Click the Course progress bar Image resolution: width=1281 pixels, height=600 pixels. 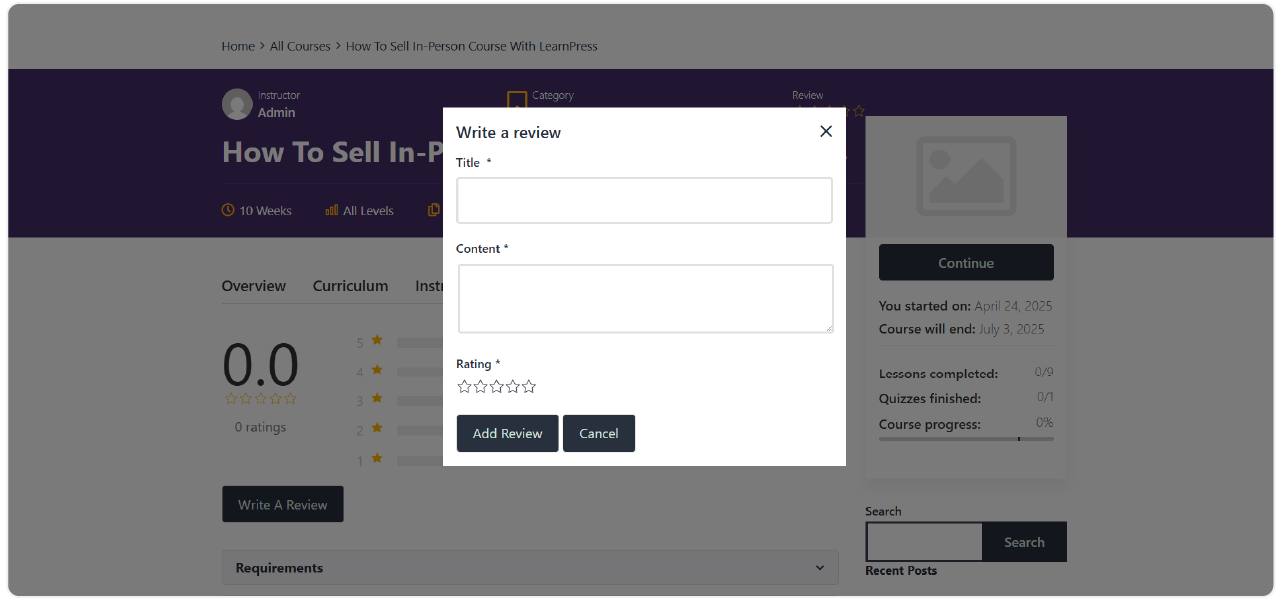[x=965, y=438]
